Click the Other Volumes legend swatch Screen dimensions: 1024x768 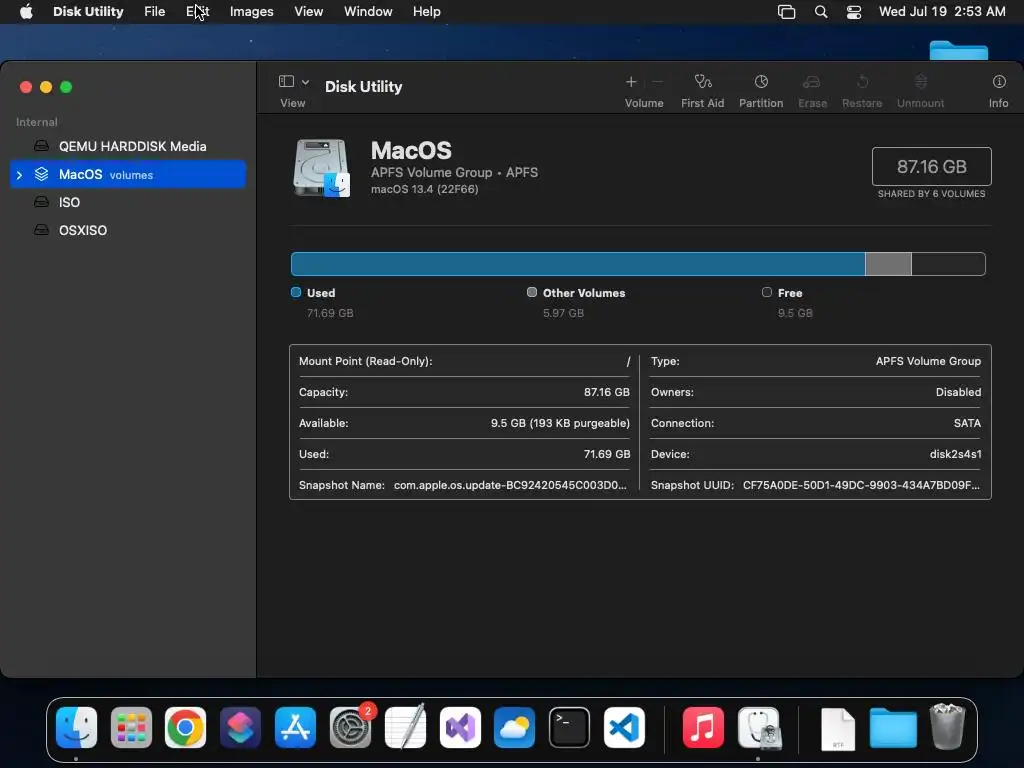click(x=532, y=293)
